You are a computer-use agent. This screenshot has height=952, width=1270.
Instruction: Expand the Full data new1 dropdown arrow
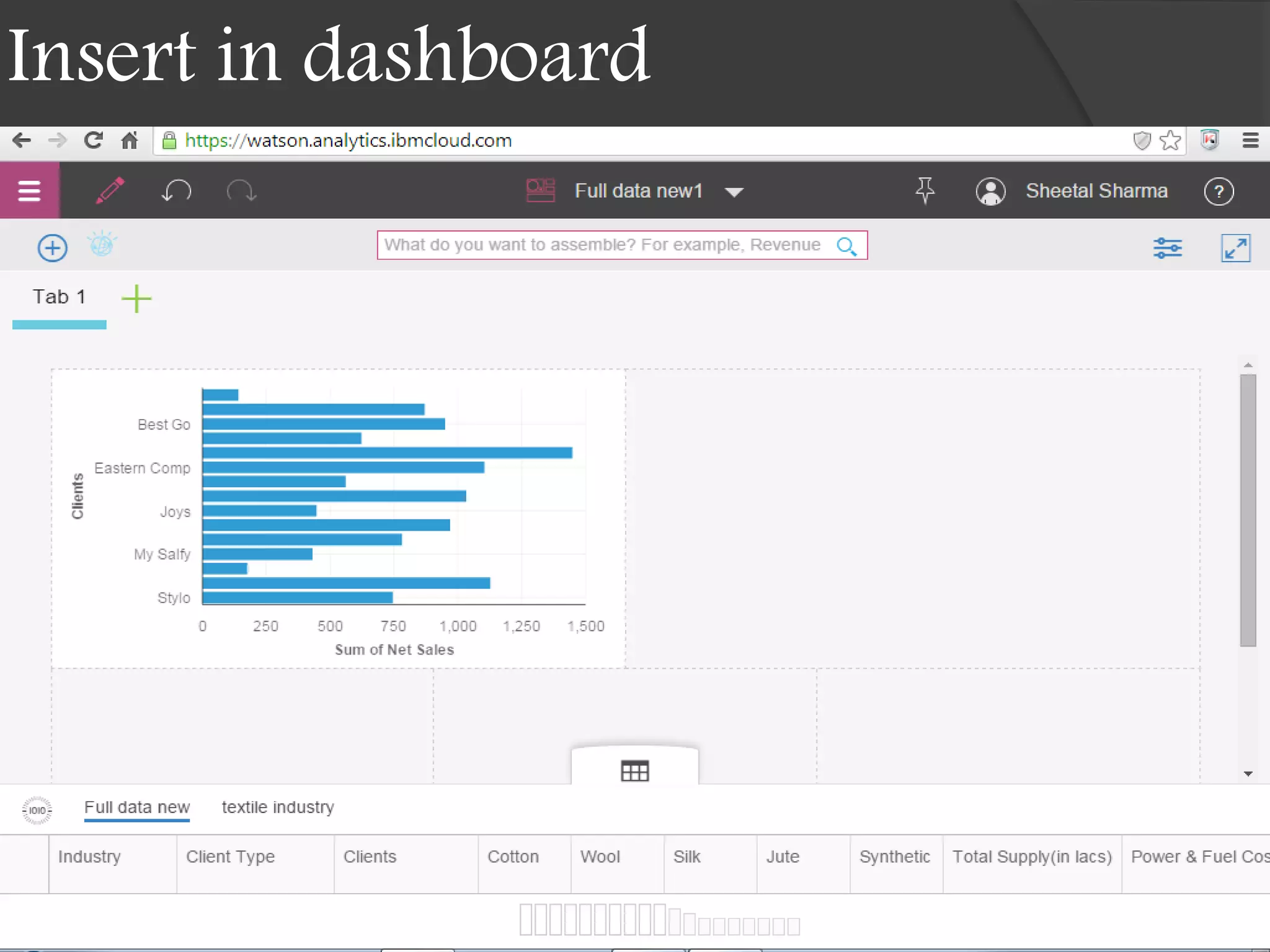click(734, 192)
